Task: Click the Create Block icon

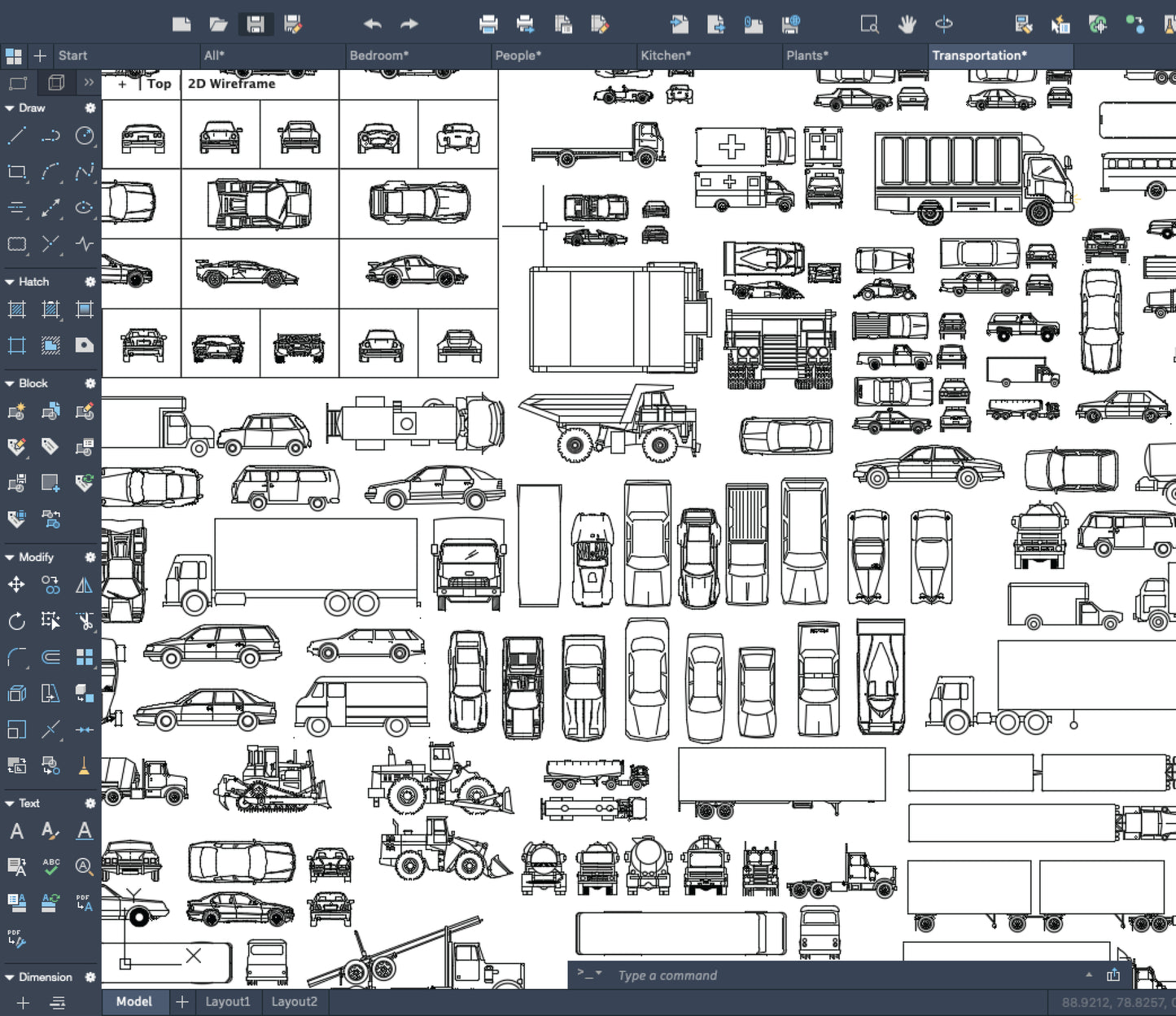Action: [x=16, y=411]
